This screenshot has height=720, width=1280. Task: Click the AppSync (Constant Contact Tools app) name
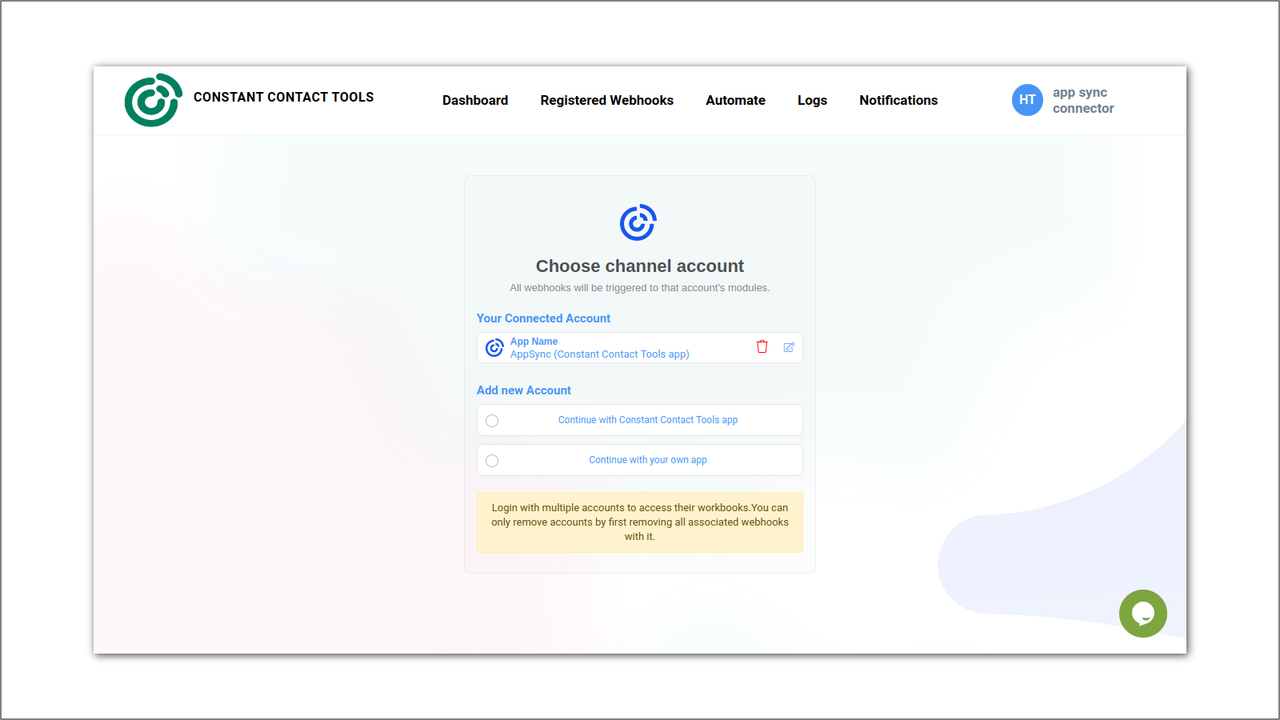[600, 354]
